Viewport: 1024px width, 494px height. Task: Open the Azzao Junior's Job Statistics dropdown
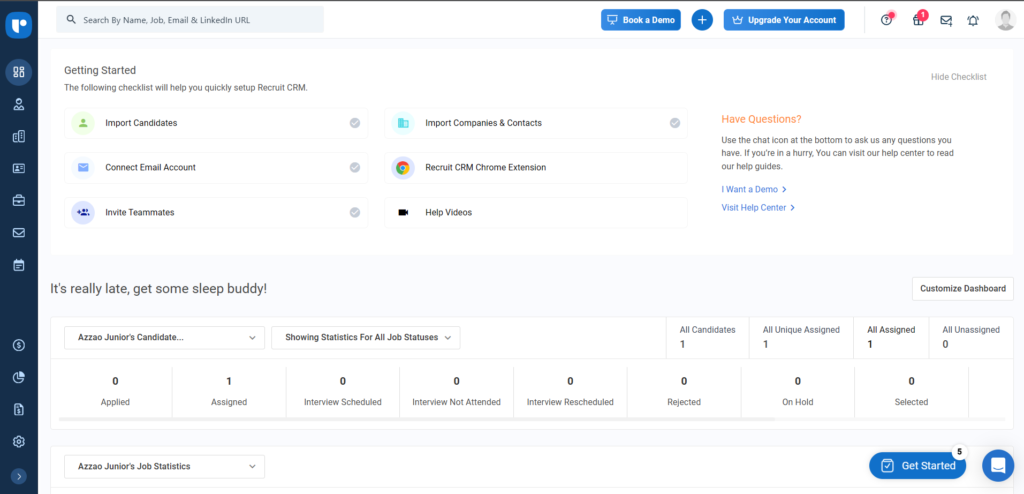[x=165, y=467]
